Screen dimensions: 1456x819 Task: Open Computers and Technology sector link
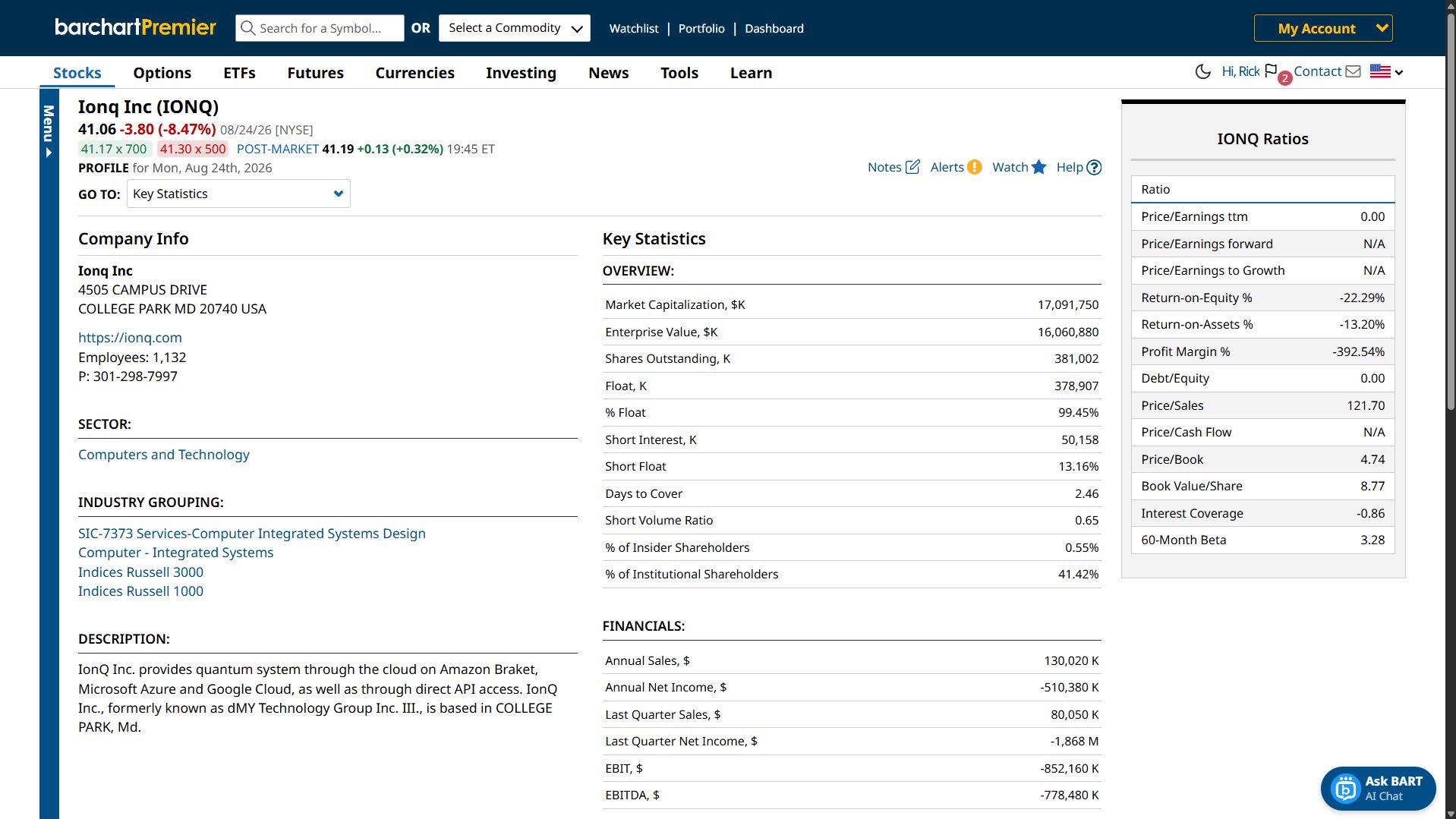(163, 455)
